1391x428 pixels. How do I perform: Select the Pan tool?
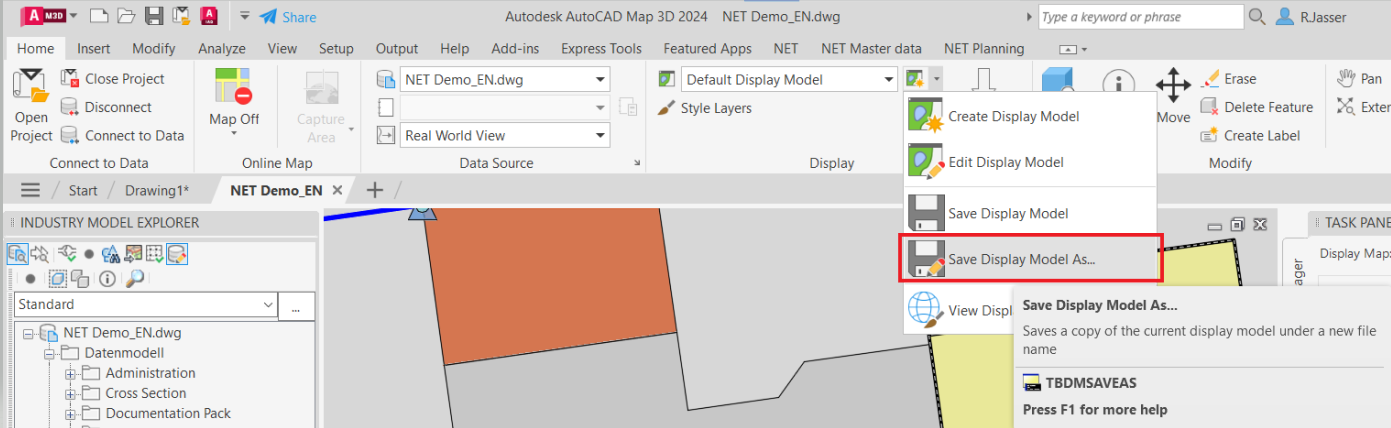coord(1358,78)
